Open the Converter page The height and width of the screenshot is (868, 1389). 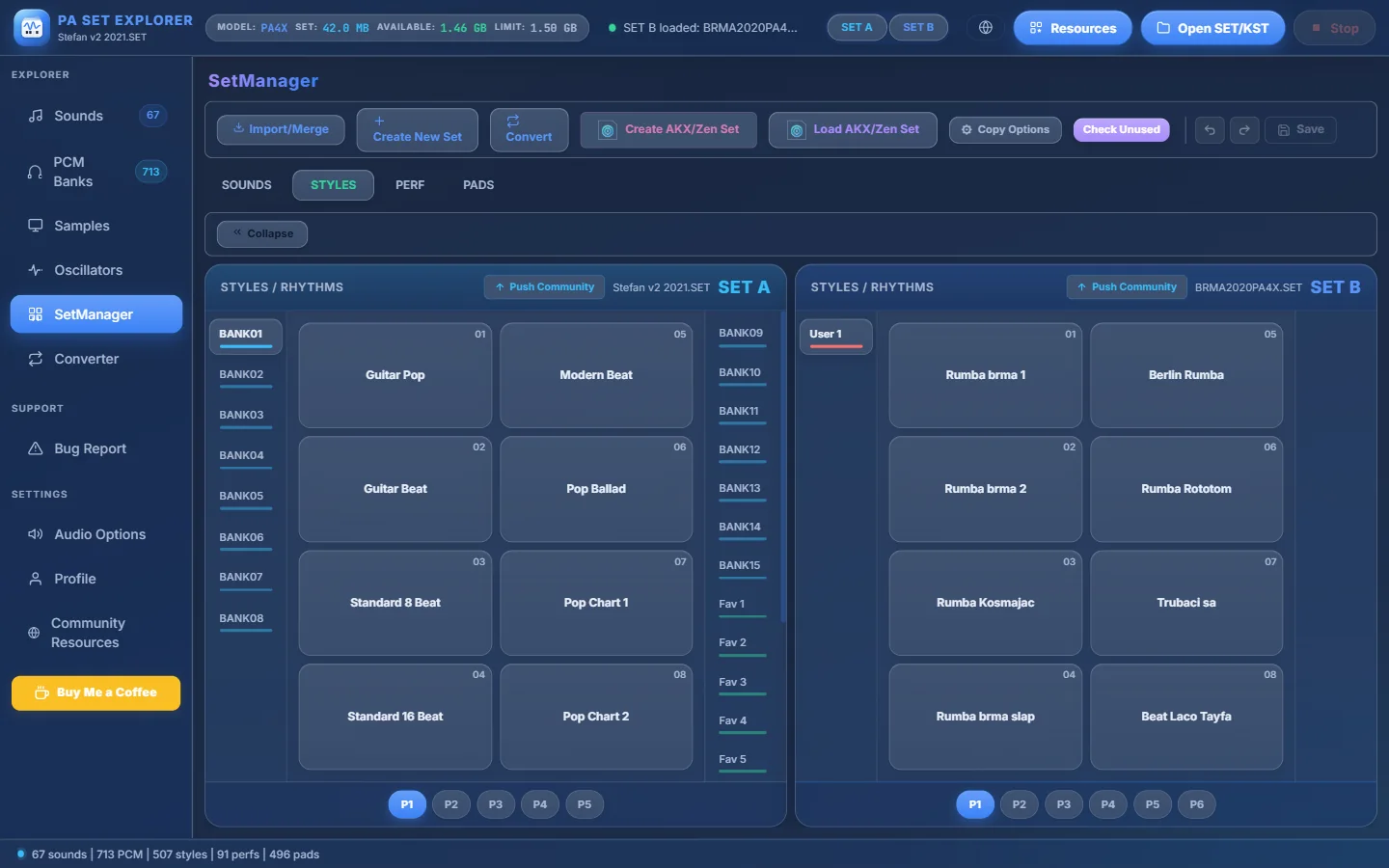[96, 359]
